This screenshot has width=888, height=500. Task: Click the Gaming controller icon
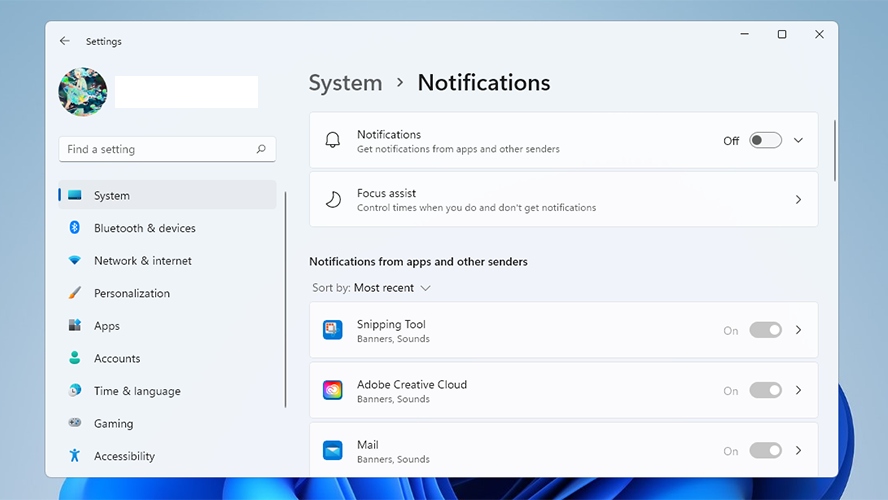(x=74, y=422)
